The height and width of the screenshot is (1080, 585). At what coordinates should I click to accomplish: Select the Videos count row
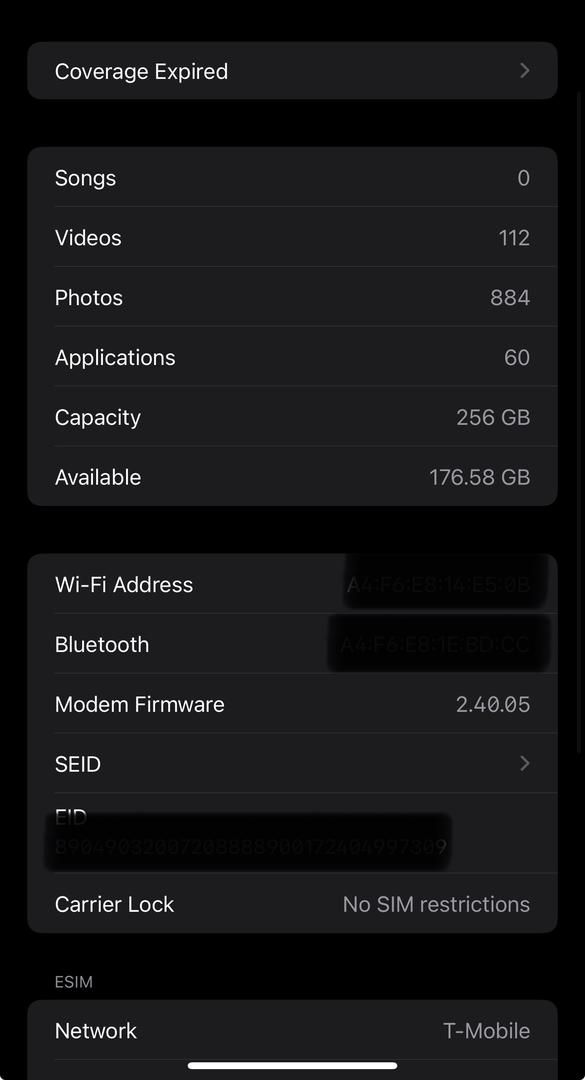coord(292,238)
